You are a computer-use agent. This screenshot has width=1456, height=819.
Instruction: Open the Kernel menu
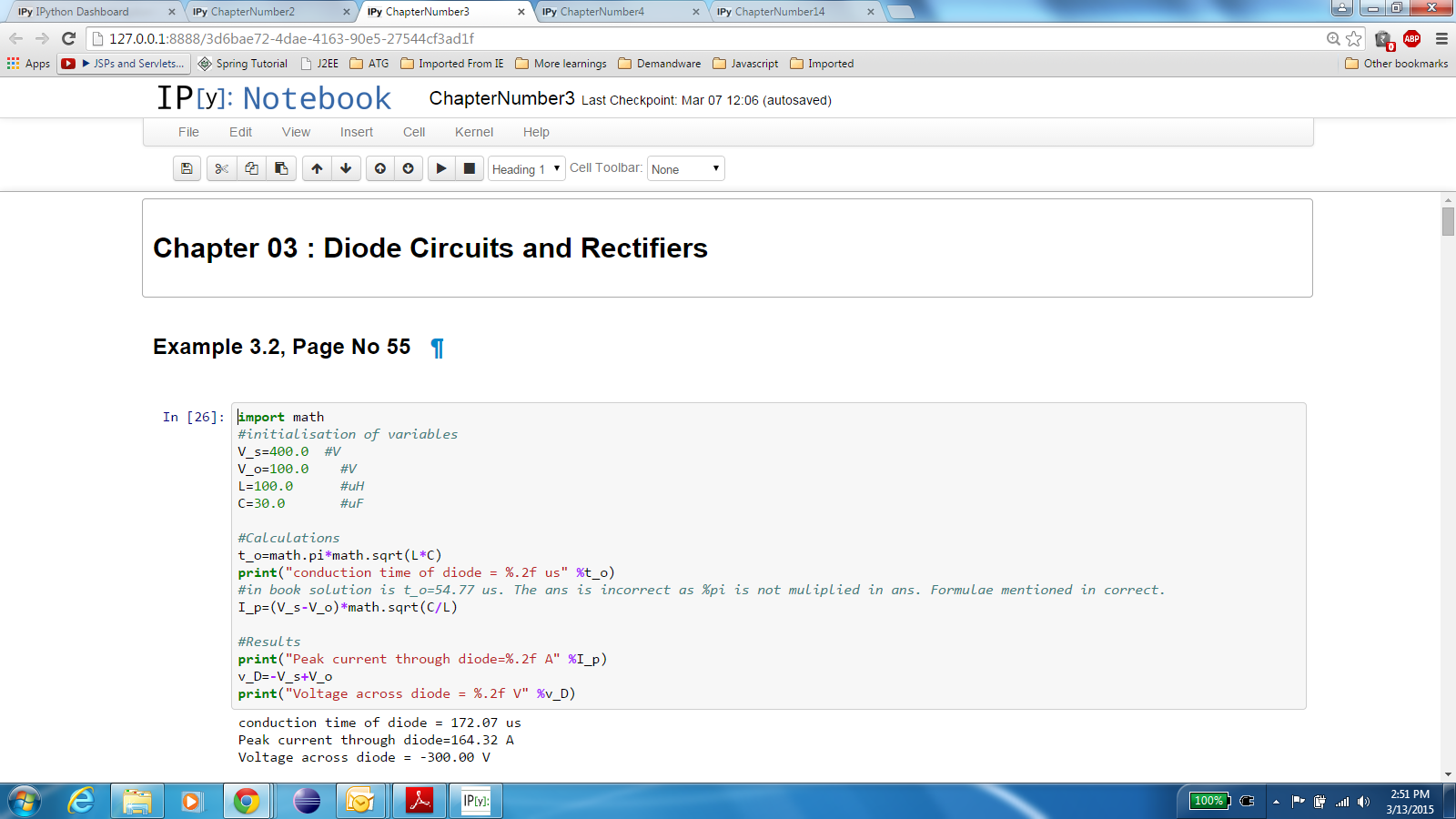tap(474, 132)
